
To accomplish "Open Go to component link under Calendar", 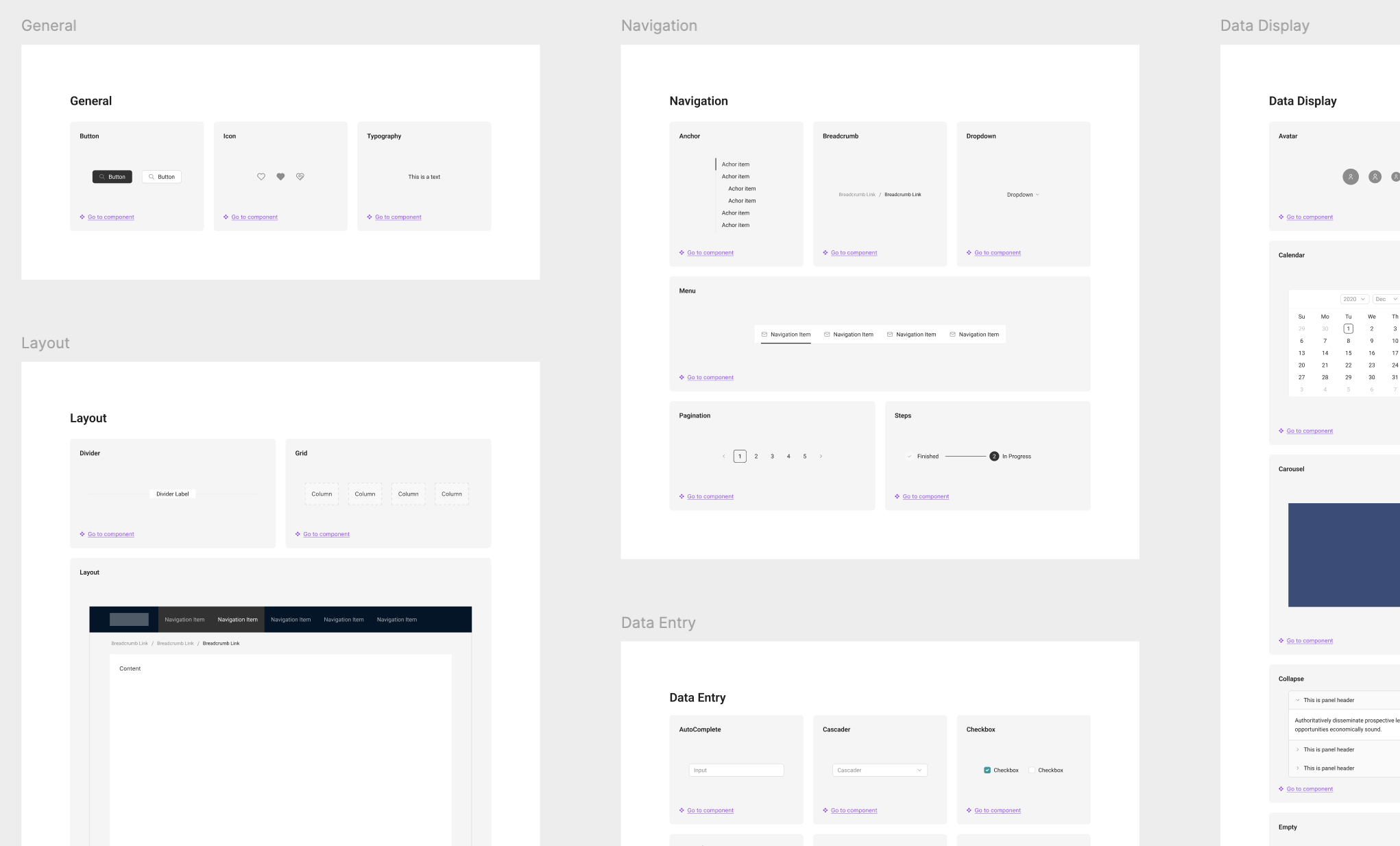I will (1310, 431).
